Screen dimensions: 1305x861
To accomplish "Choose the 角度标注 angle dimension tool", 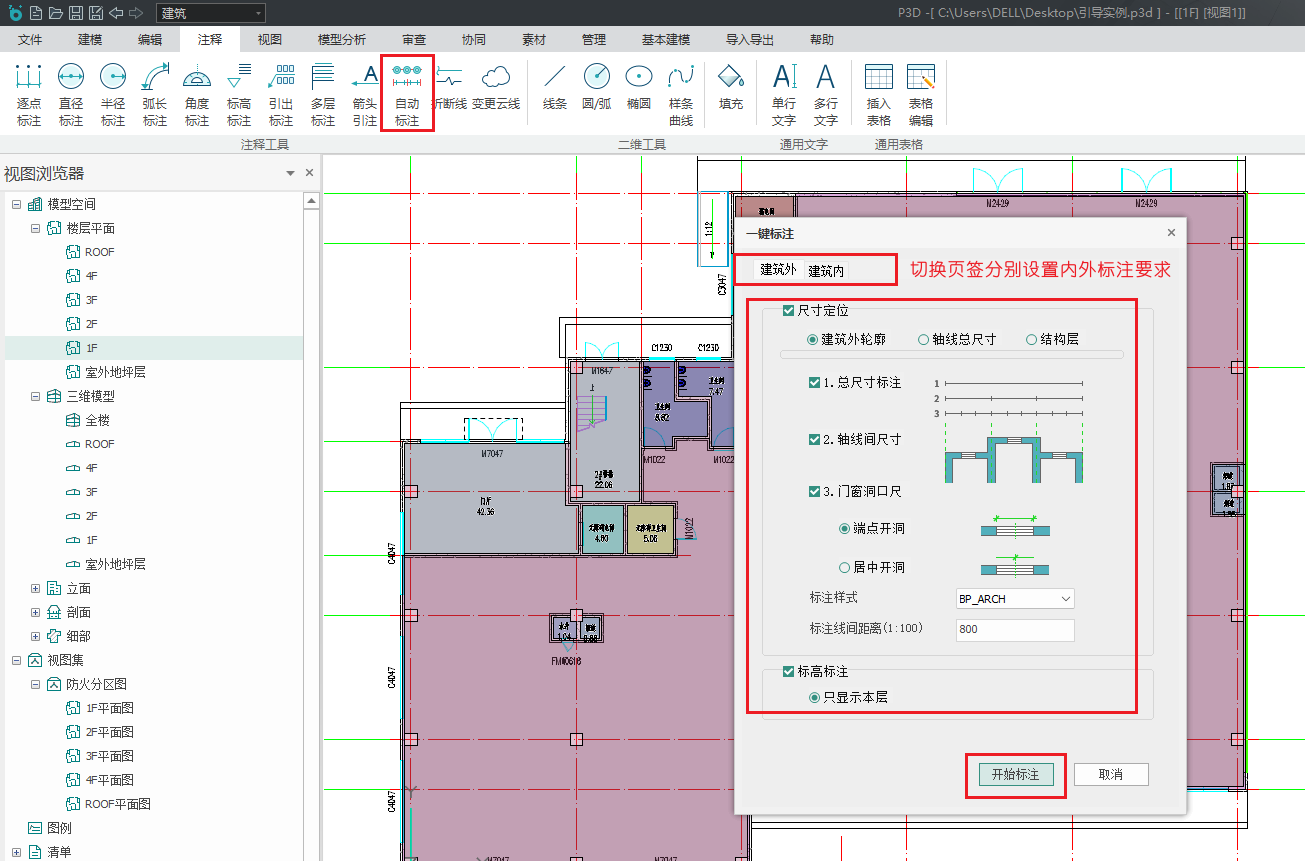I will click(x=197, y=95).
